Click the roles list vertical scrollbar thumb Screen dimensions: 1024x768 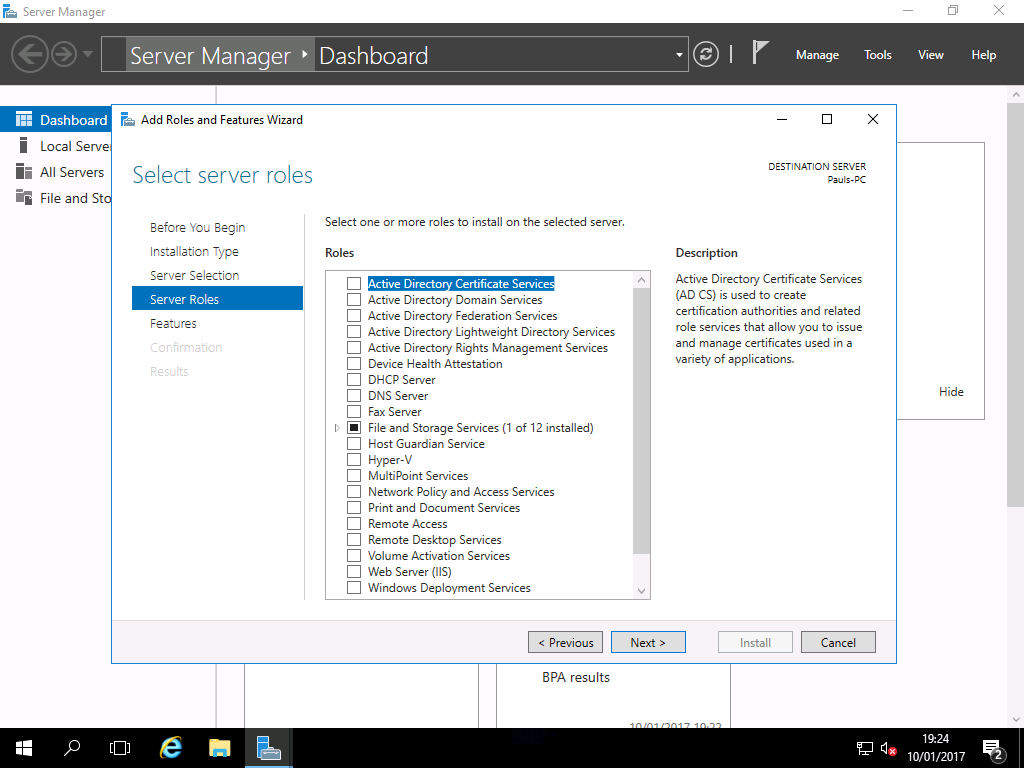tap(641, 421)
